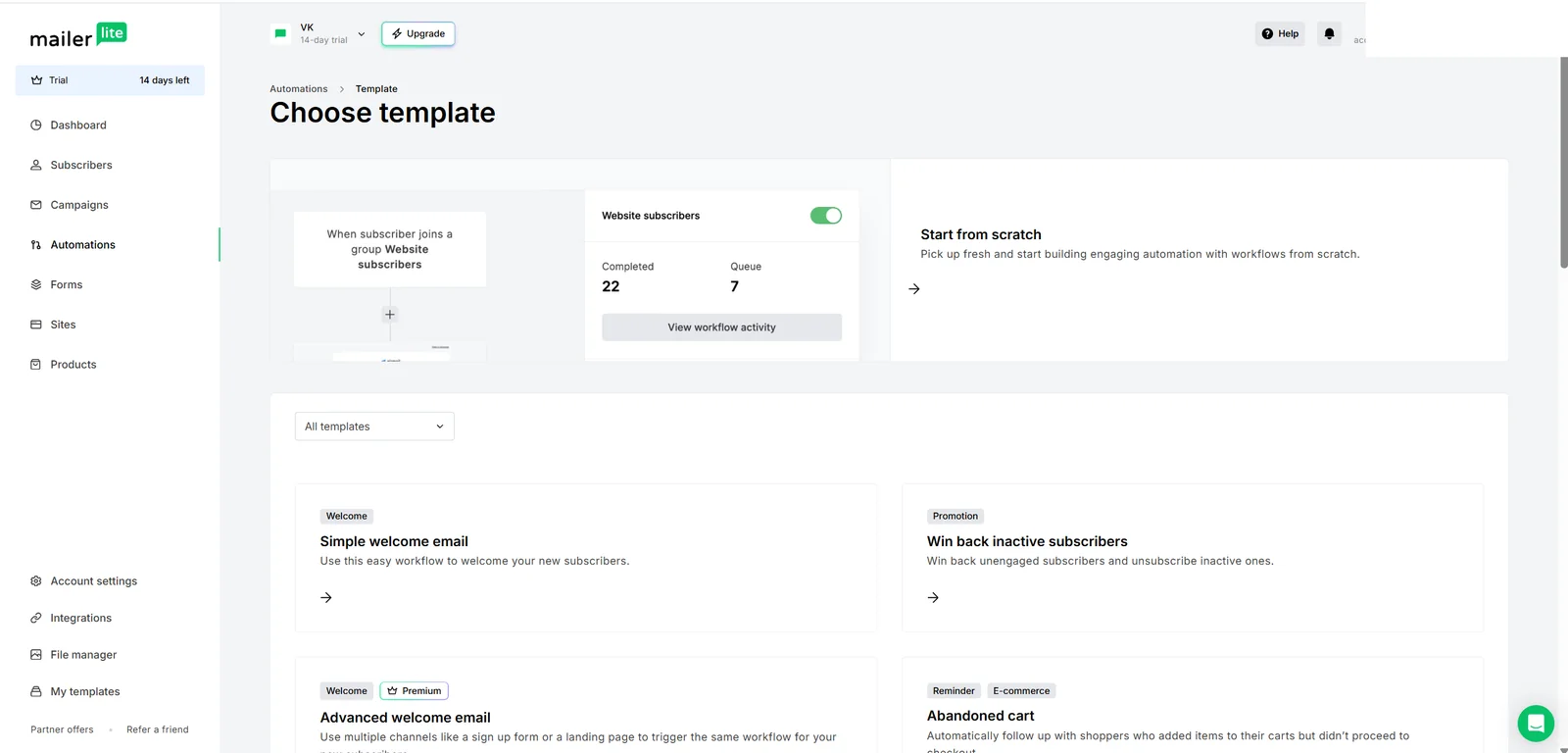The image size is (1568, 753).
Task: Click the Dashboard clock icon
Action: (36, 125)
